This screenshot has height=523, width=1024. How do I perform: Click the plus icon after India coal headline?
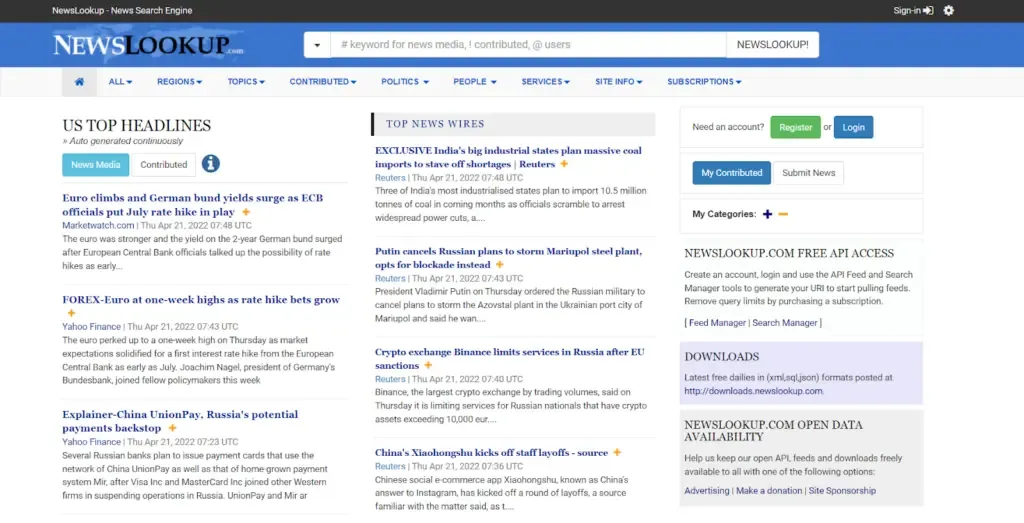coord(564,164)
